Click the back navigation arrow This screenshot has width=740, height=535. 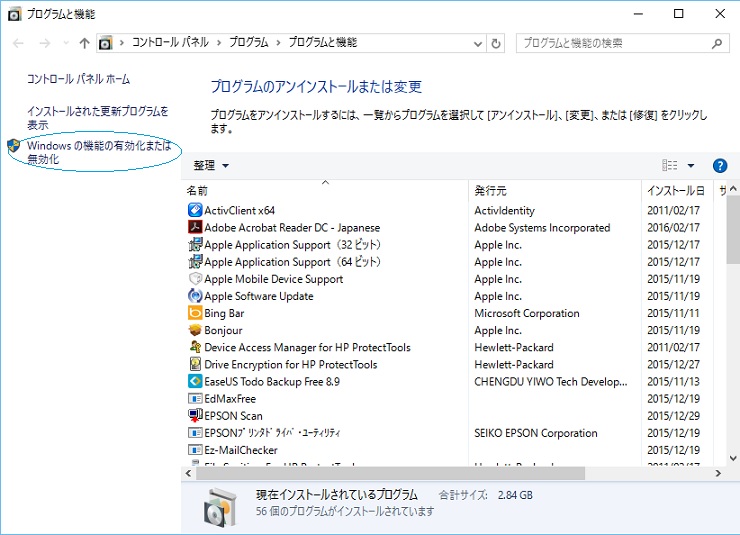18,43
